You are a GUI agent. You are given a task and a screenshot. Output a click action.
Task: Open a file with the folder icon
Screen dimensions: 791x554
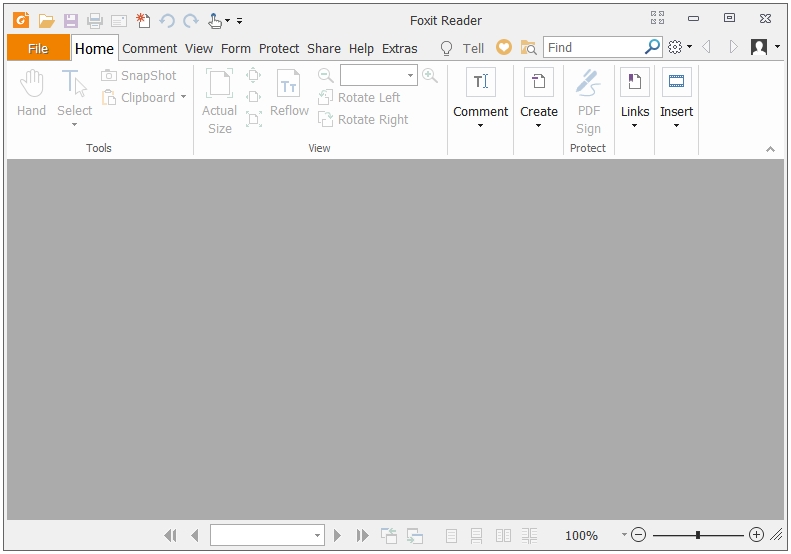click(46, 21)
